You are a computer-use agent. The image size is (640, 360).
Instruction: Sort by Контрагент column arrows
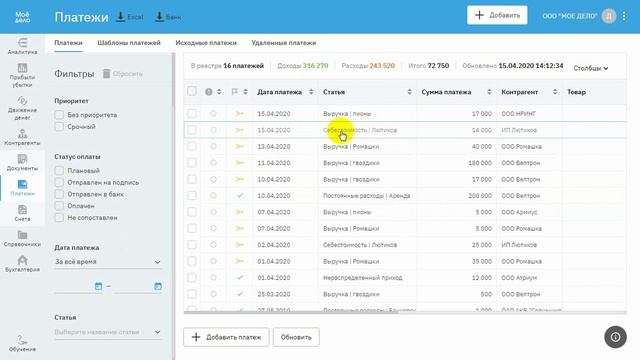click(555, 92)
